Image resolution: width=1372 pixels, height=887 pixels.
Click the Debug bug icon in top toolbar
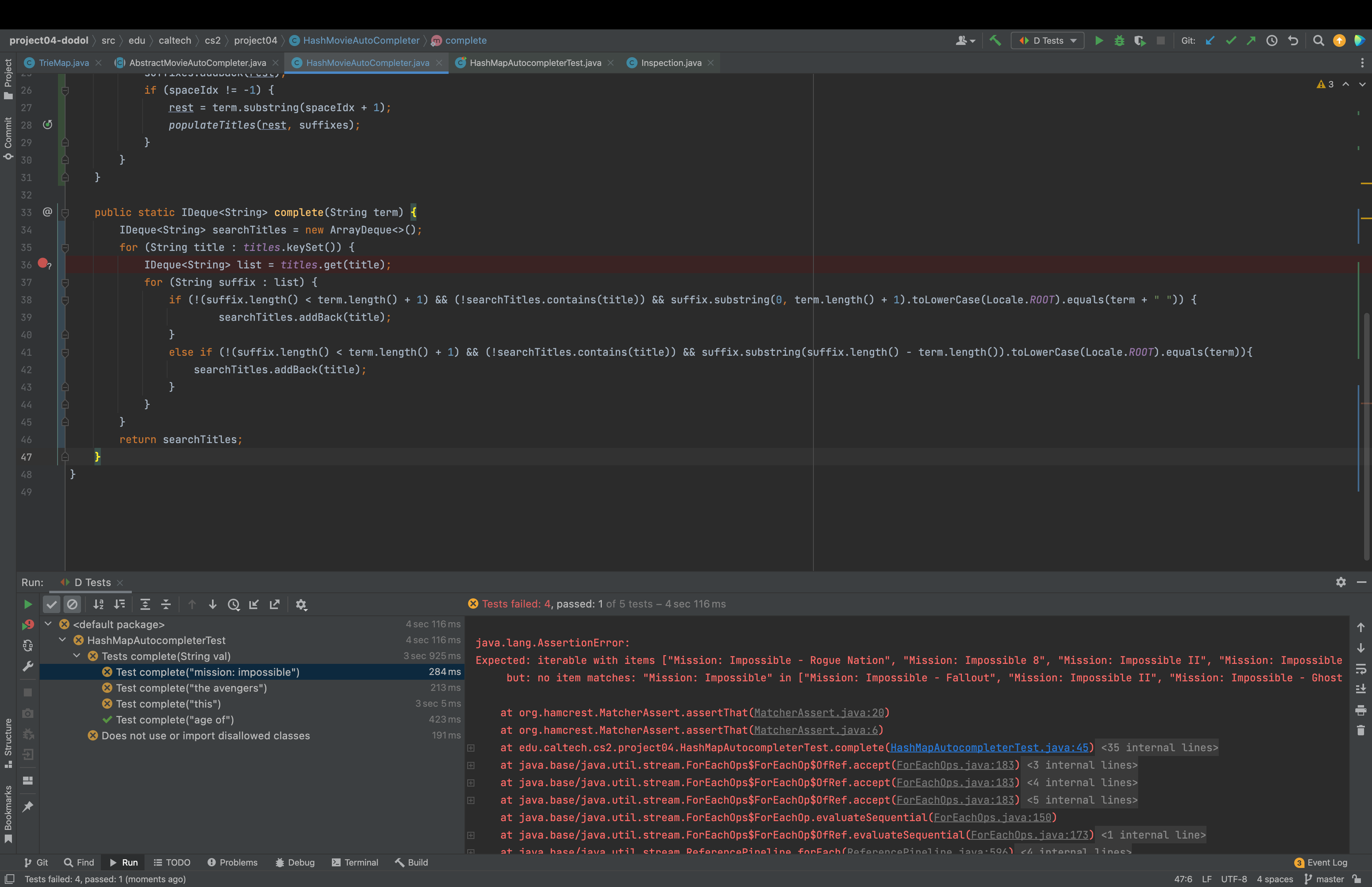(1119, 40)
